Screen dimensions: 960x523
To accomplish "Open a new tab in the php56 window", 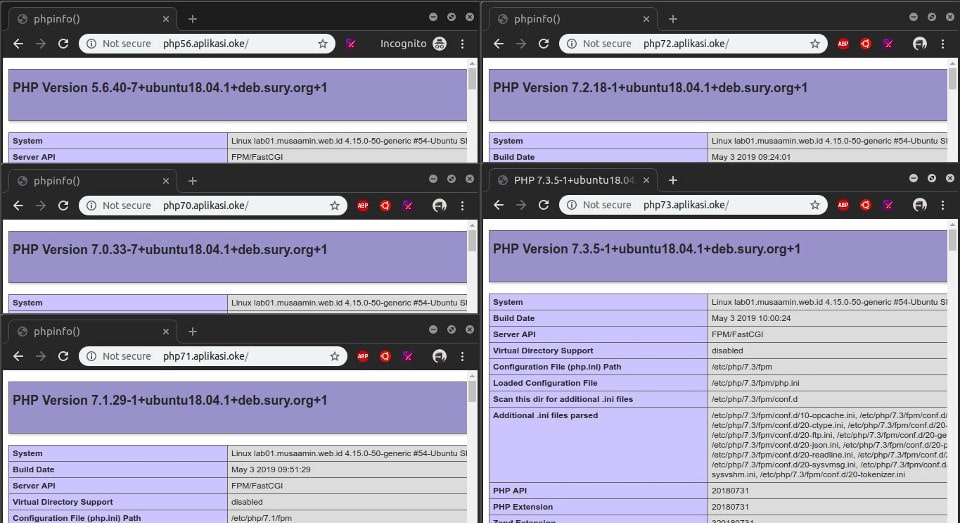I will click(192, 19).
